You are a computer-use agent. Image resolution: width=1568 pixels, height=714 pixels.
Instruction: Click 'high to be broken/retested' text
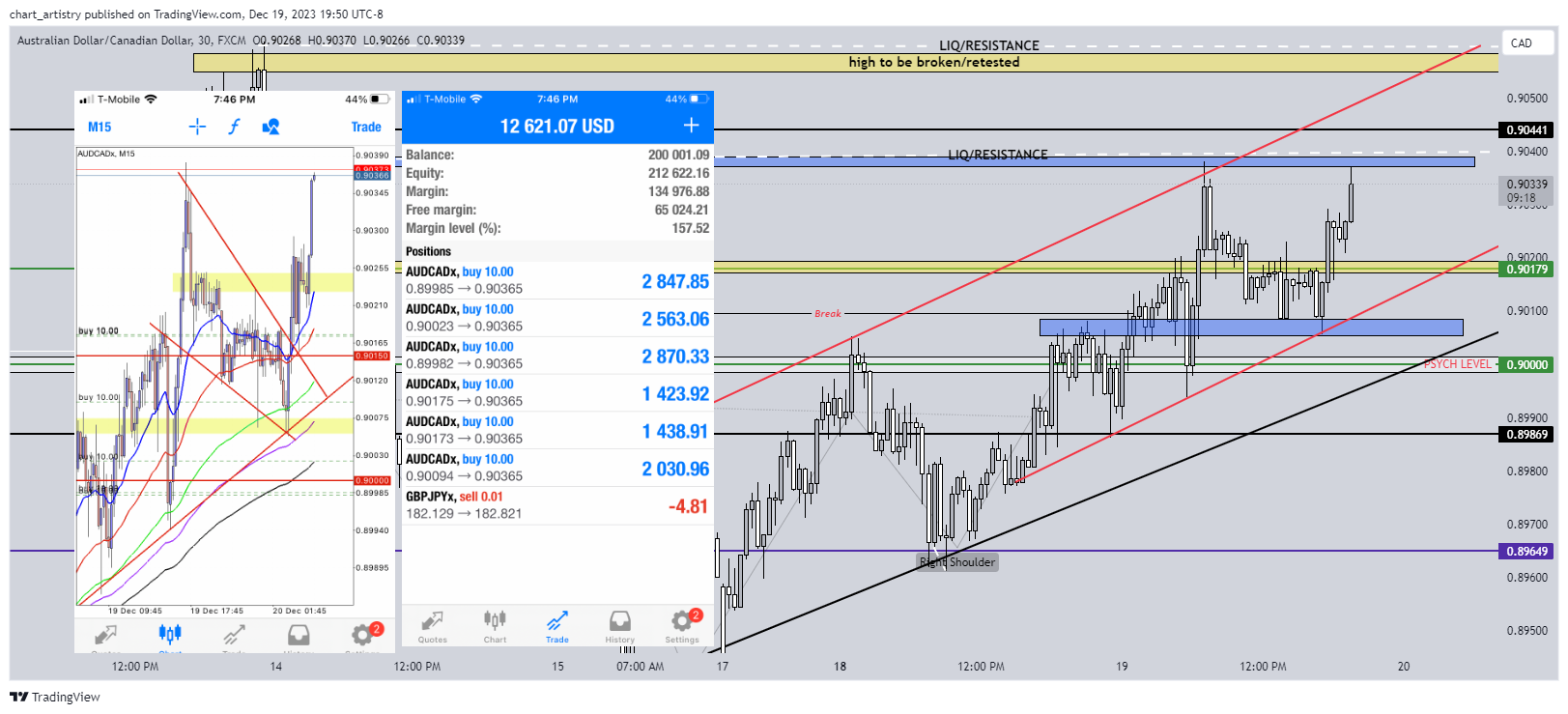click(x=934, y=62)
